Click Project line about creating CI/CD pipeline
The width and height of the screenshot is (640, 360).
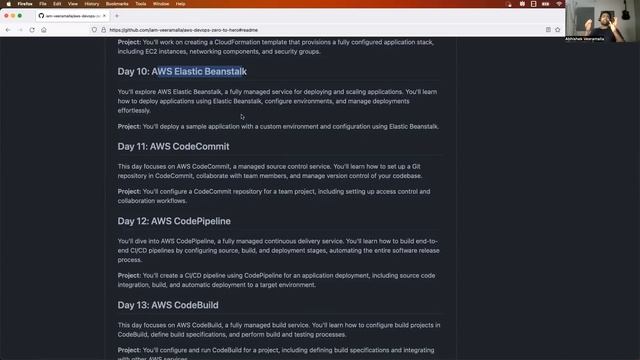tap(276, 280)
